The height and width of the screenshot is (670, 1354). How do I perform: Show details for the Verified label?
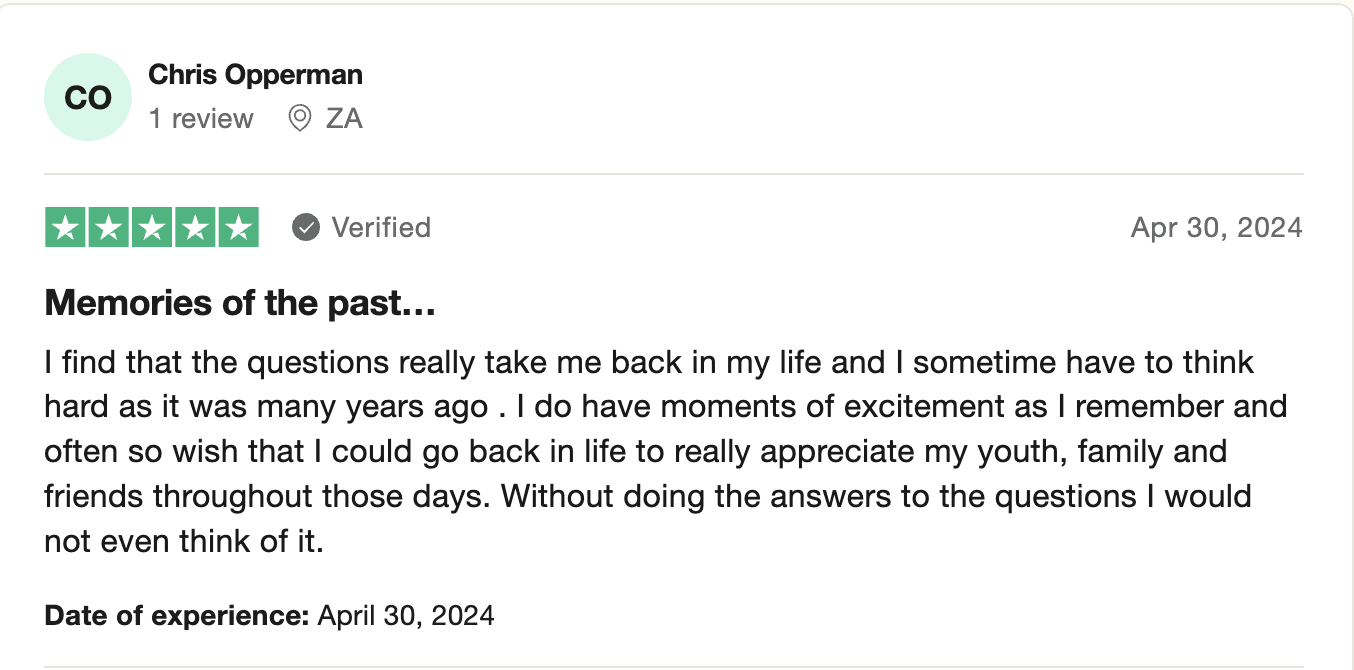coord(381,228)
